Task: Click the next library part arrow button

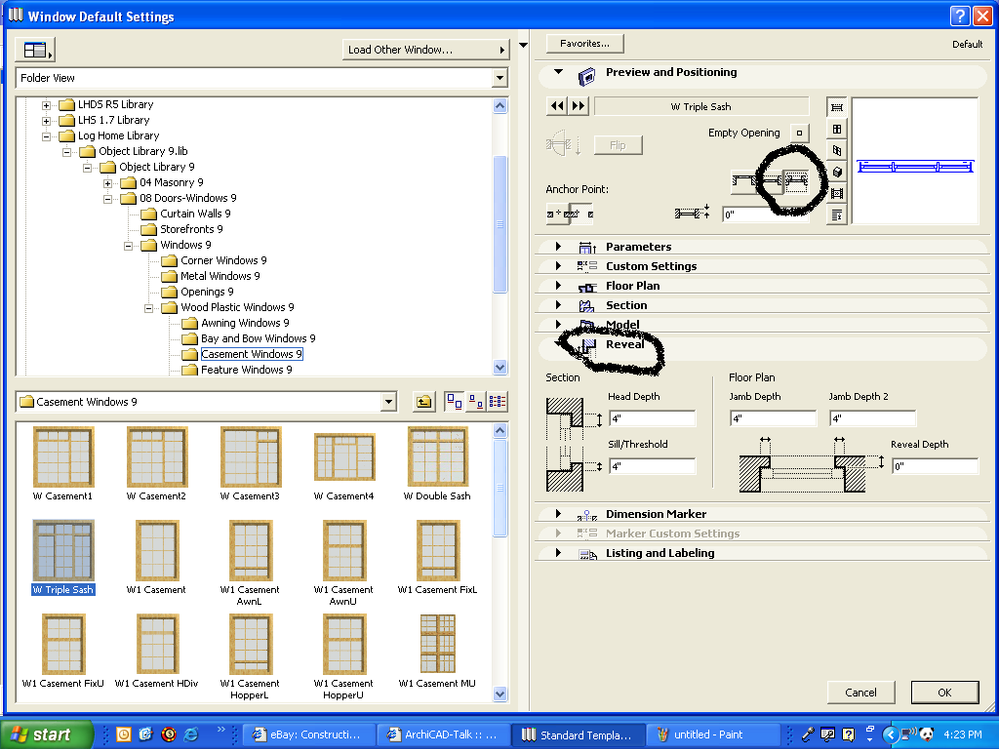Action: coord(578,106)
